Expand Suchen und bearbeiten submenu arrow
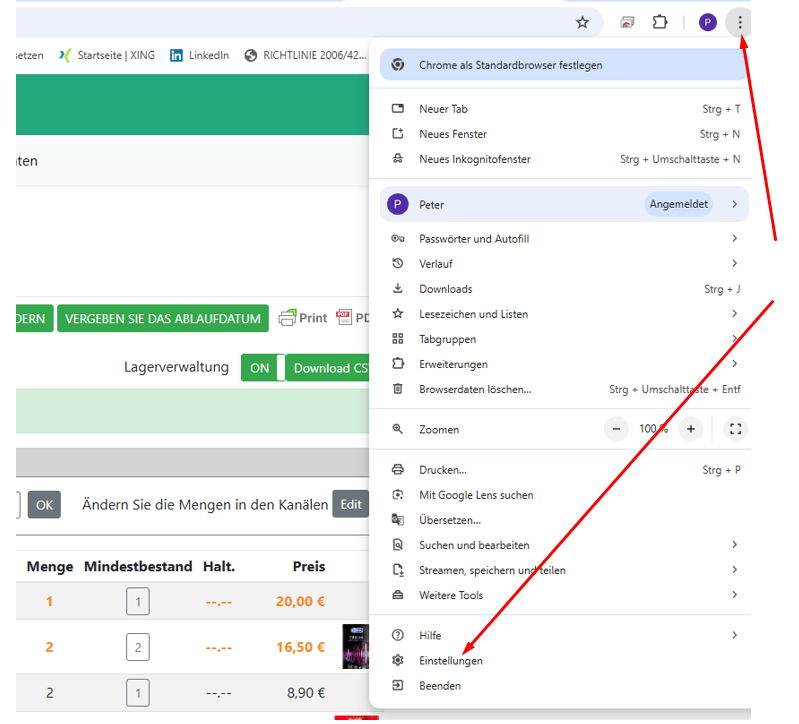 [734, 545]
